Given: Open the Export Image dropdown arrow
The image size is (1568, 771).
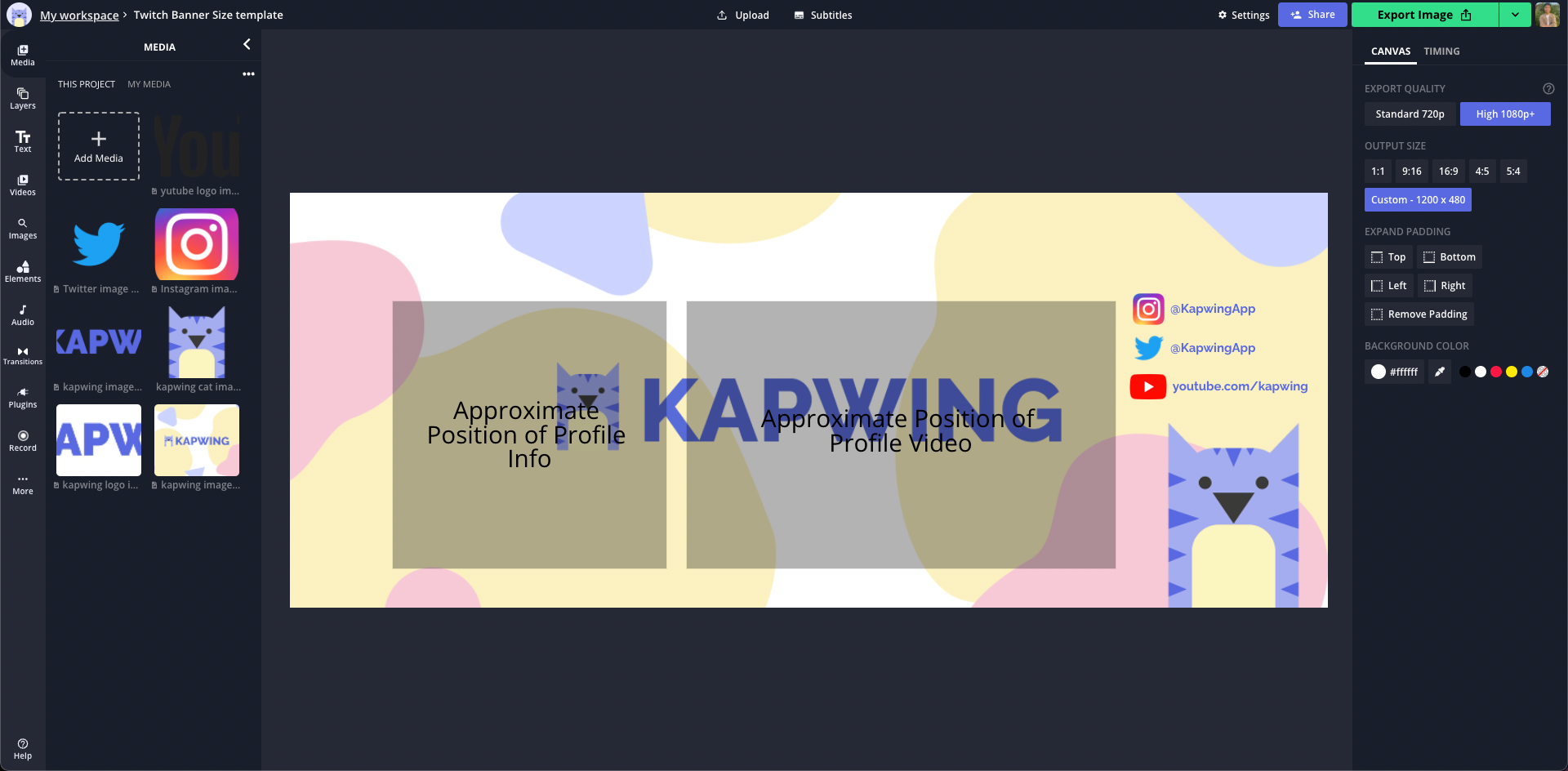Looking at the screenshot, I should (x=1515, y=15).
